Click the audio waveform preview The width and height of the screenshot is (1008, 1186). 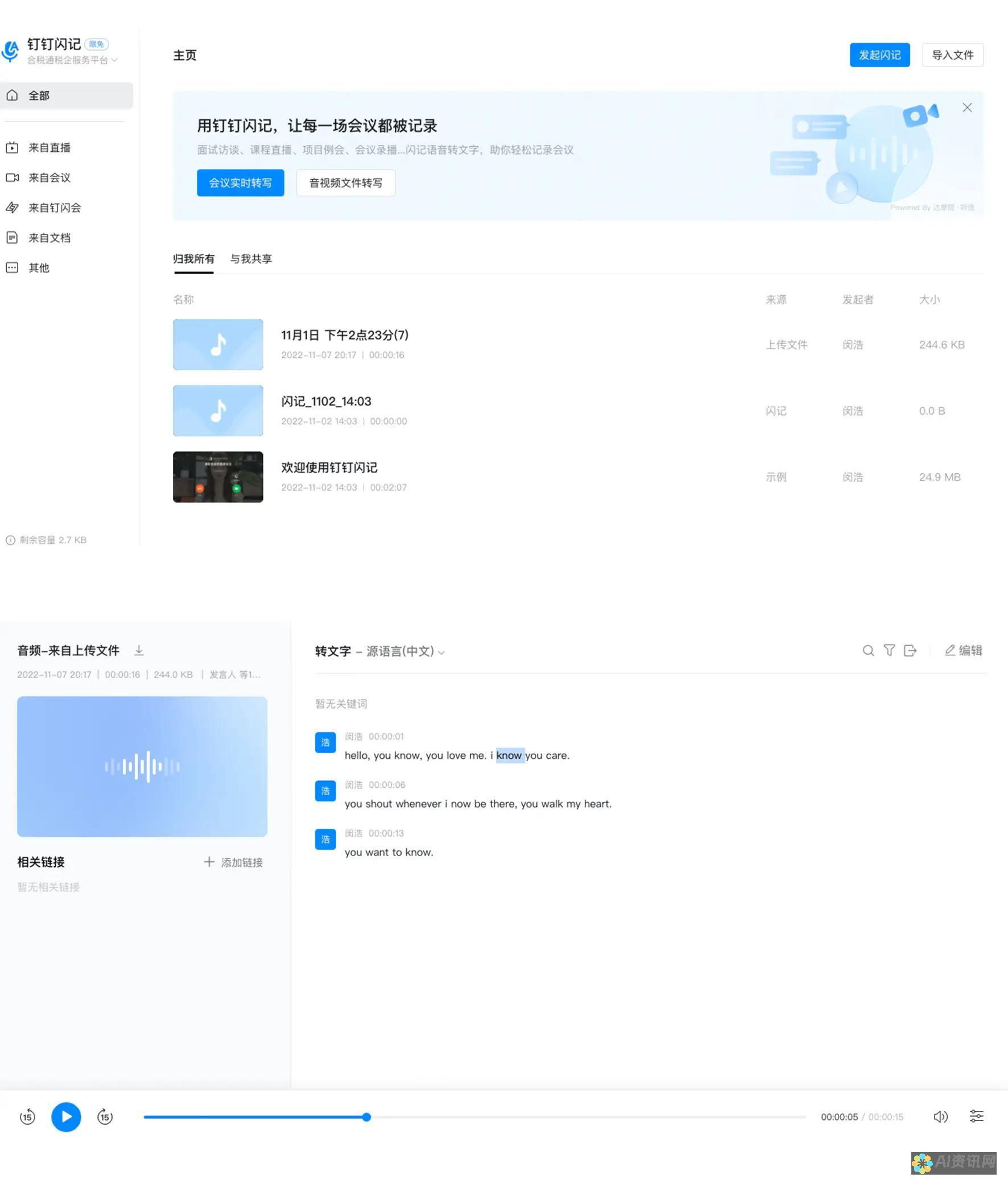tap(142, 767)
